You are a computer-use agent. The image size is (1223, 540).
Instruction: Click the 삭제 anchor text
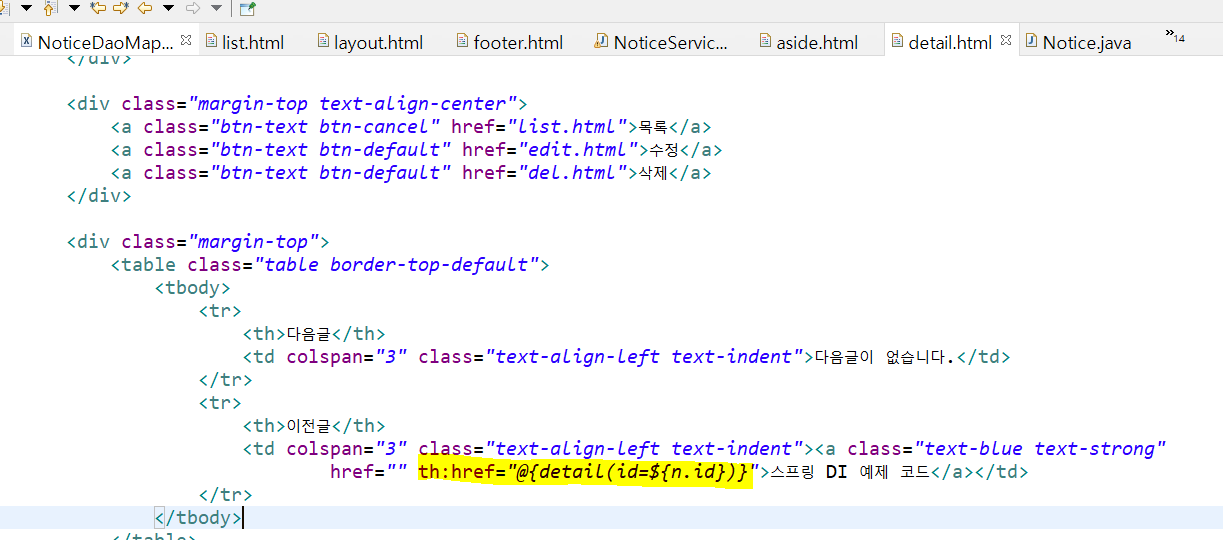point(654,172)
